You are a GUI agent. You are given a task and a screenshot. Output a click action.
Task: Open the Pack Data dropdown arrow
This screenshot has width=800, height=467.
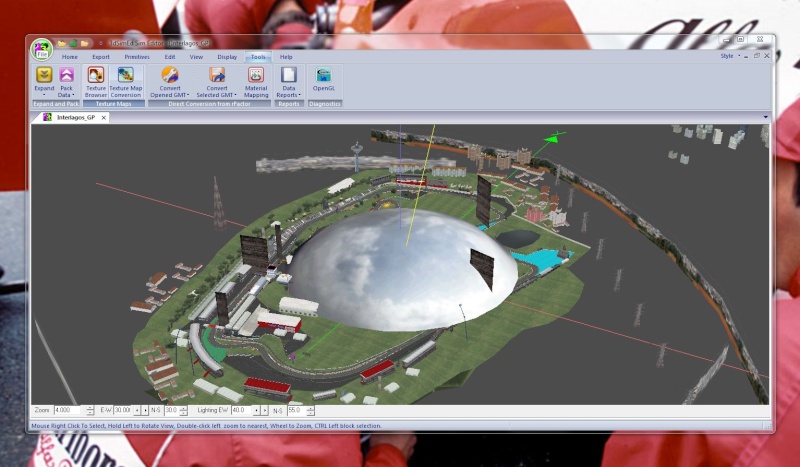click(x=73, y=95)
